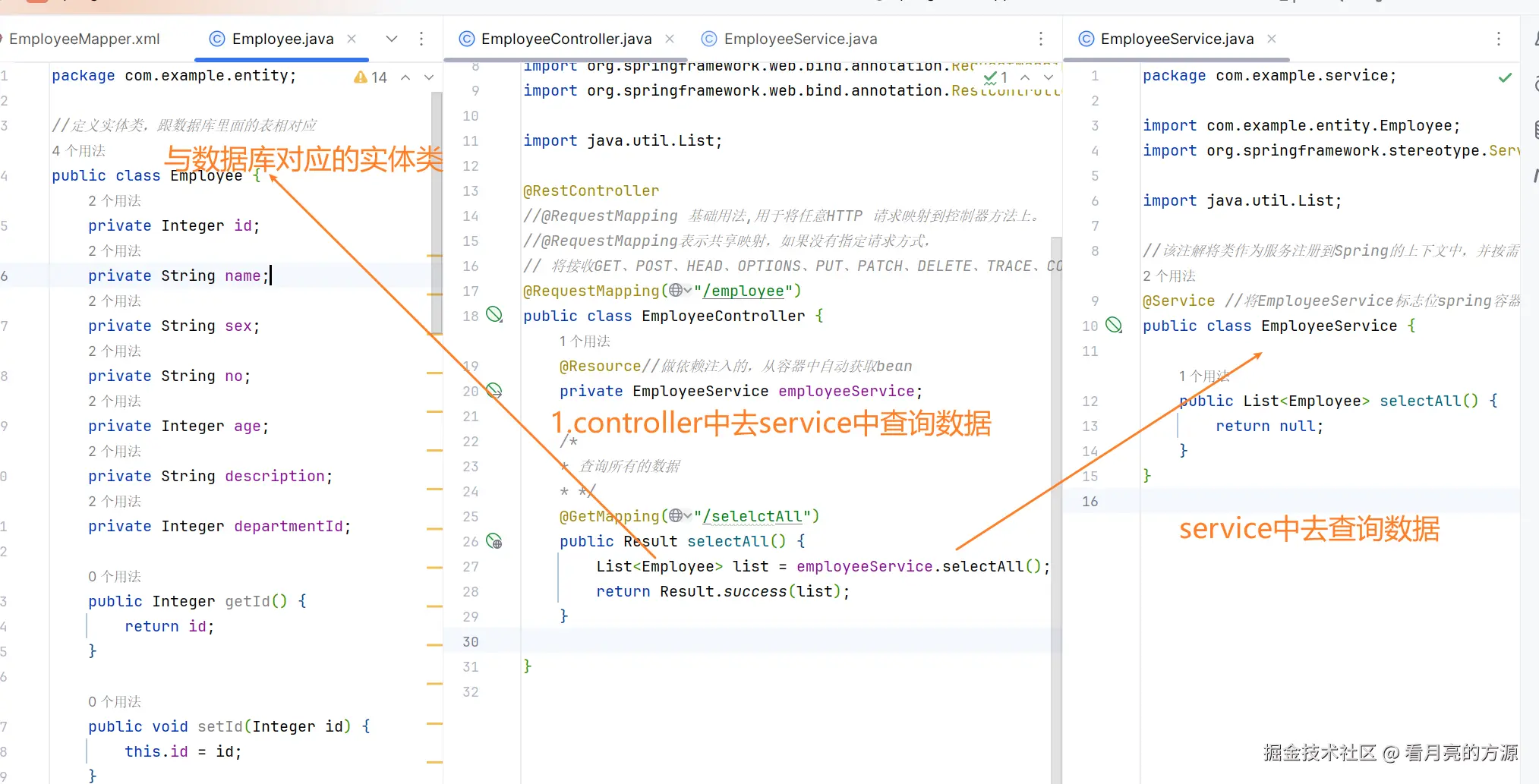Click "public class EmployeeController" declaration

click(x=664, y=316)
